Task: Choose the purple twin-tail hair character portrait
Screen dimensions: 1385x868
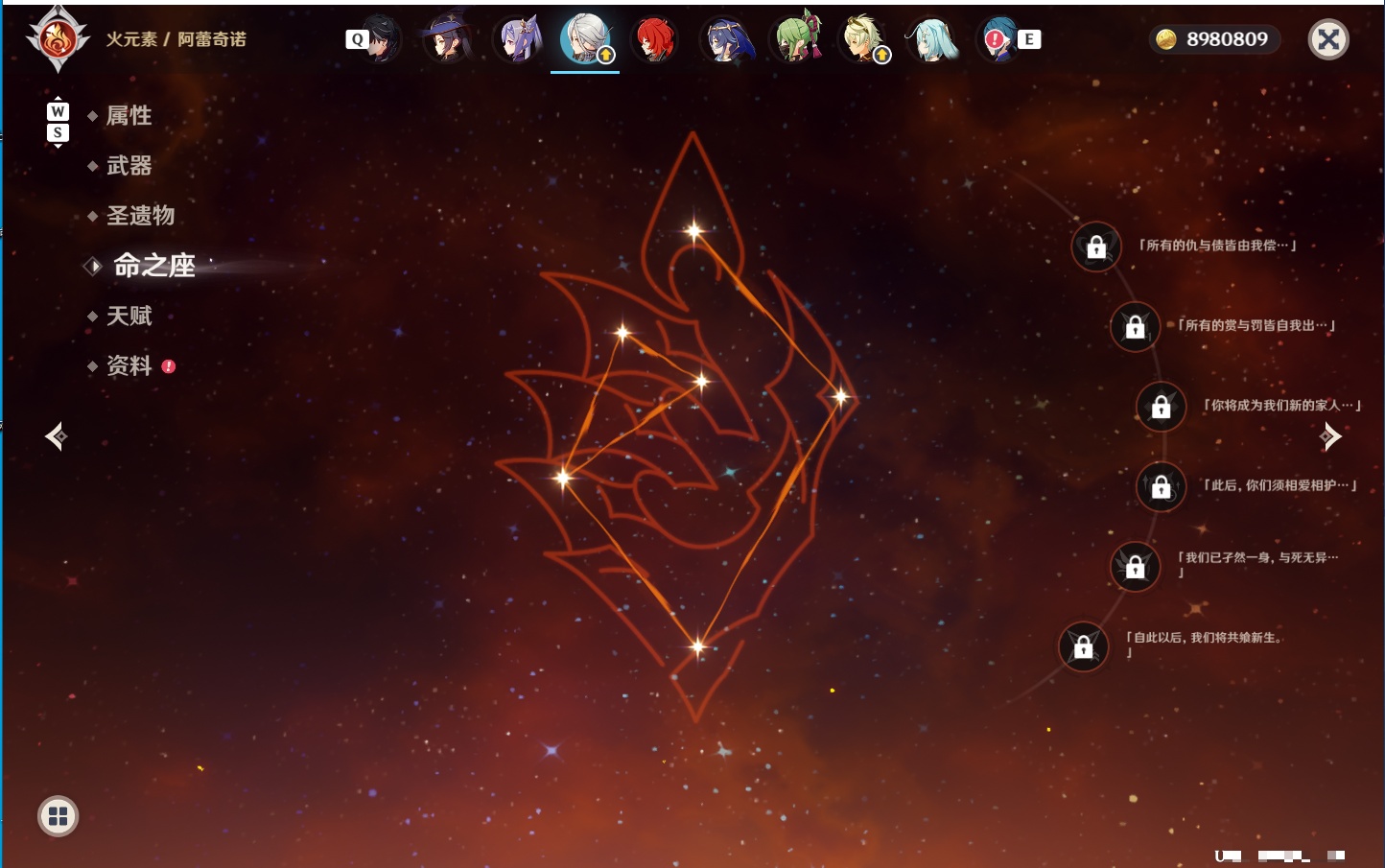Action: 518,39
